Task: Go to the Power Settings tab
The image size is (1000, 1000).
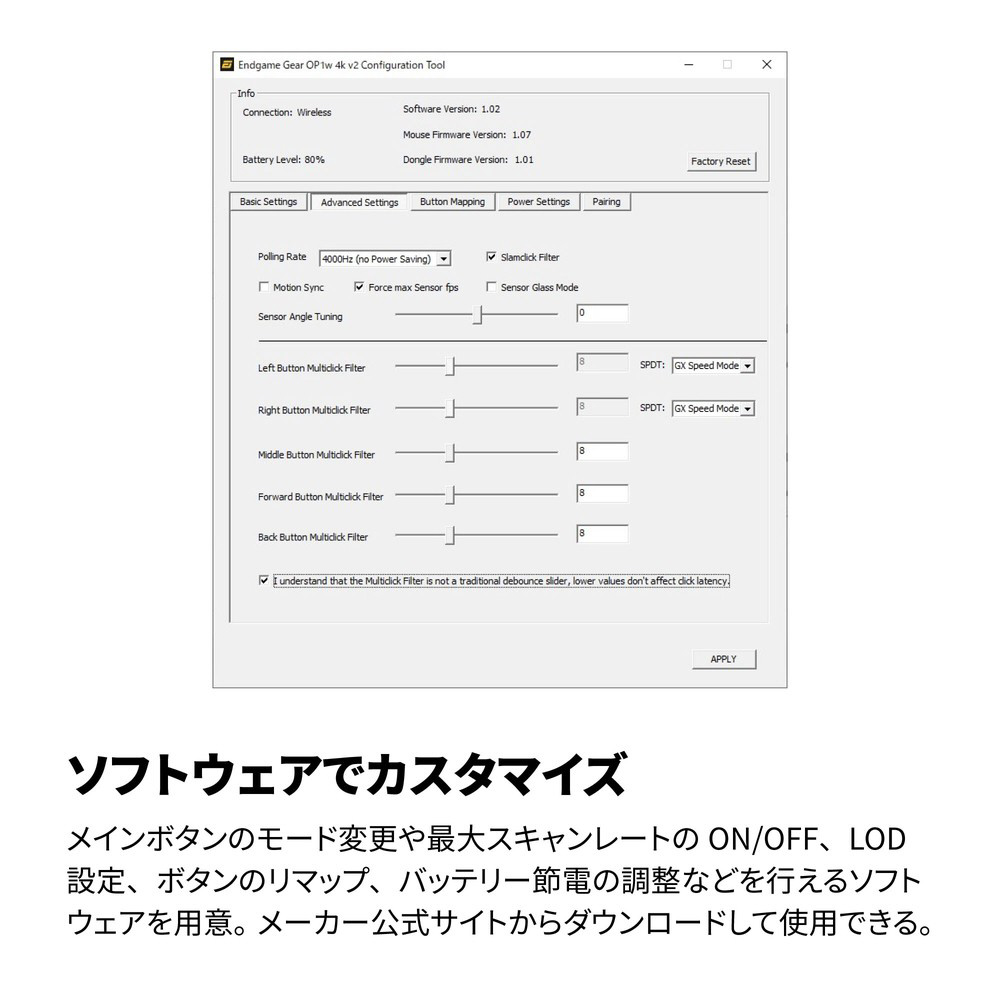Action: [x=538, y=202]
